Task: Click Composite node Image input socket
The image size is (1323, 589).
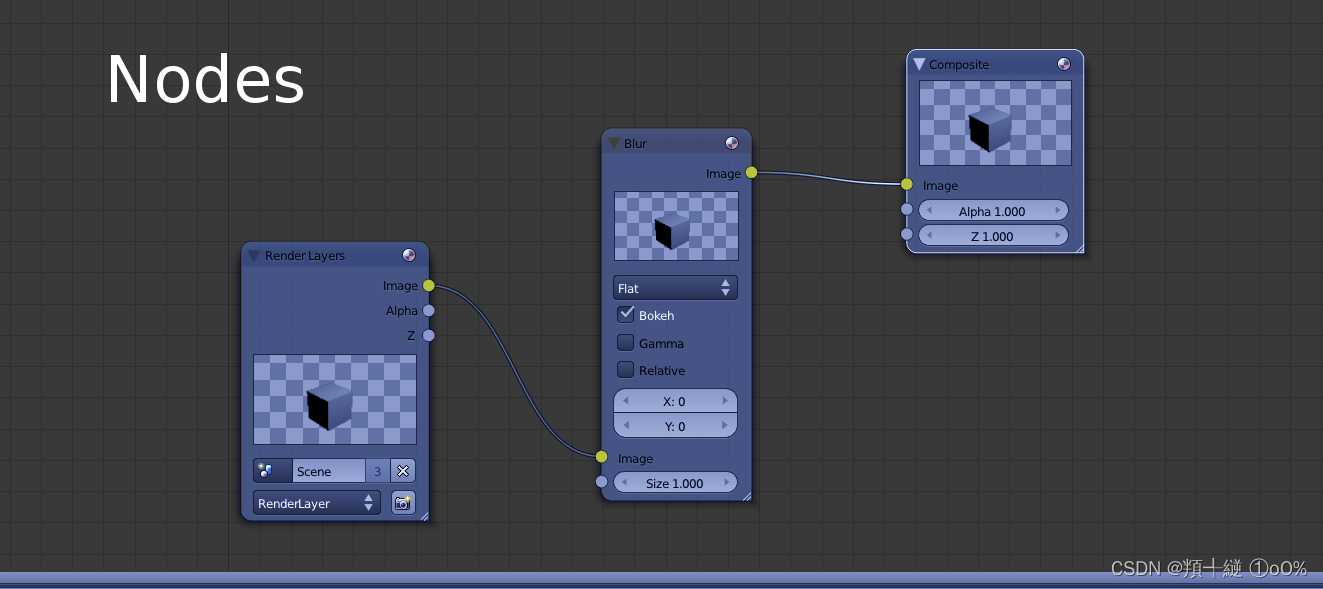Action: pos(906,184)
